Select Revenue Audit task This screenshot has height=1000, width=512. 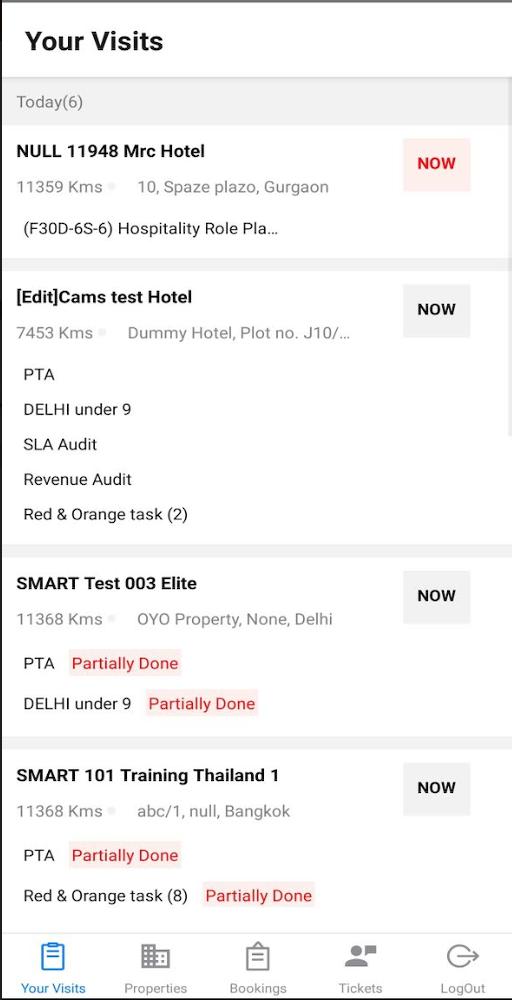tap(77, 480)
